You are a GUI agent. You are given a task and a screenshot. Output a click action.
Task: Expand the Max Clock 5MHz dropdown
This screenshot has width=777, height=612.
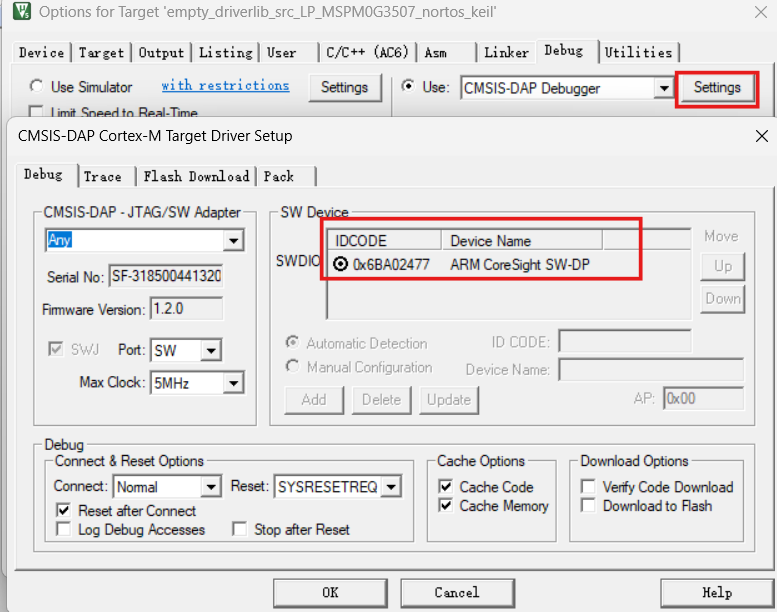coord(233,383)
